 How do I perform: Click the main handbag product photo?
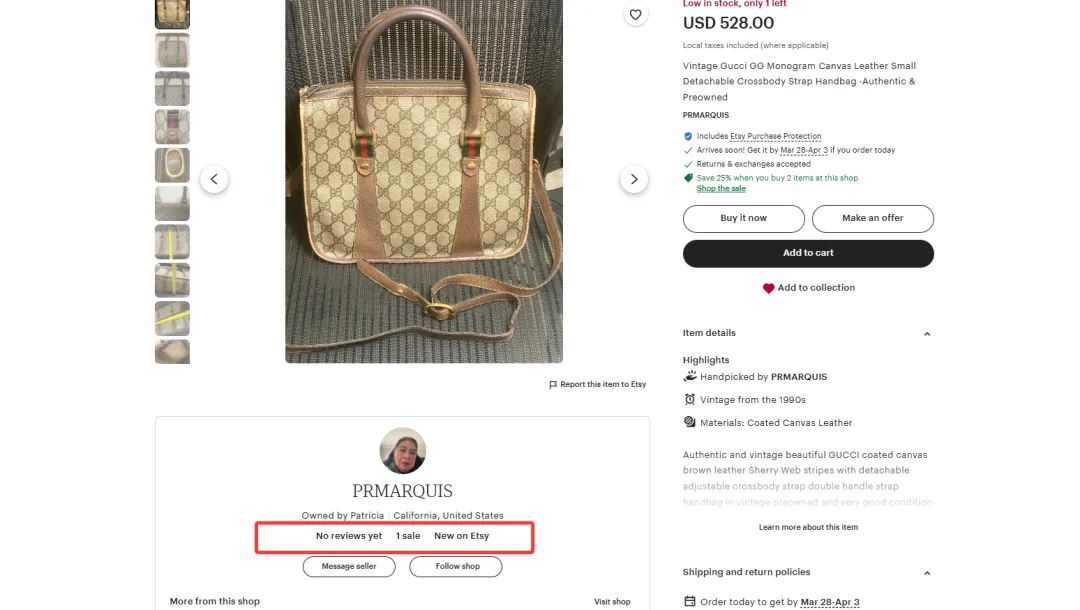(x=424, y=180)
